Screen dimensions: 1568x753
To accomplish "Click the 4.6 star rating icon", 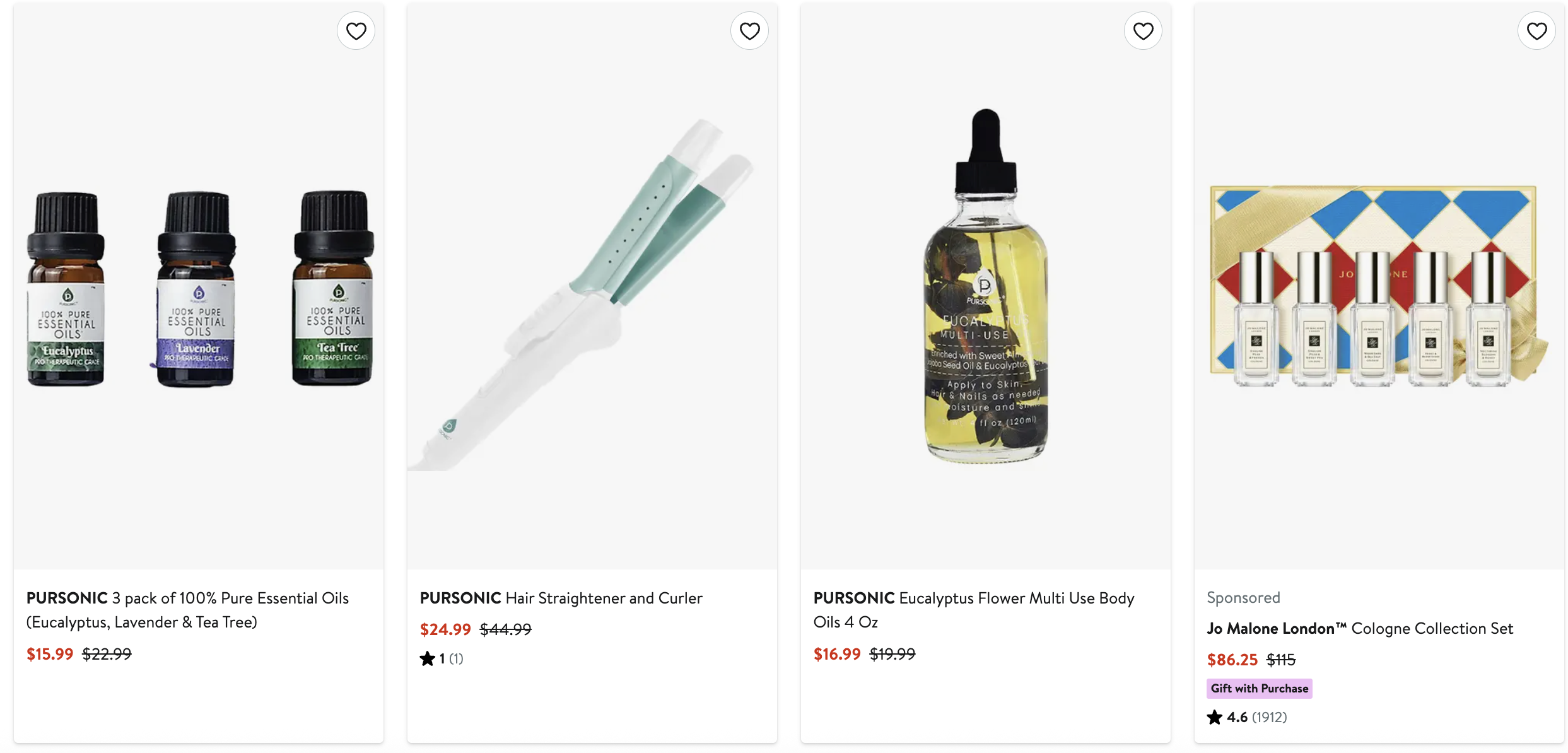I will [1214, 718].
